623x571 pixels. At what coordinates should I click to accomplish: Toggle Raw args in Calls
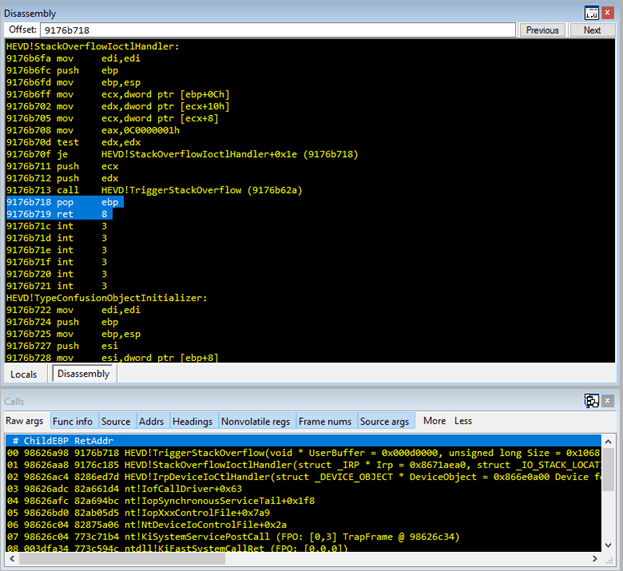point(25,421)
